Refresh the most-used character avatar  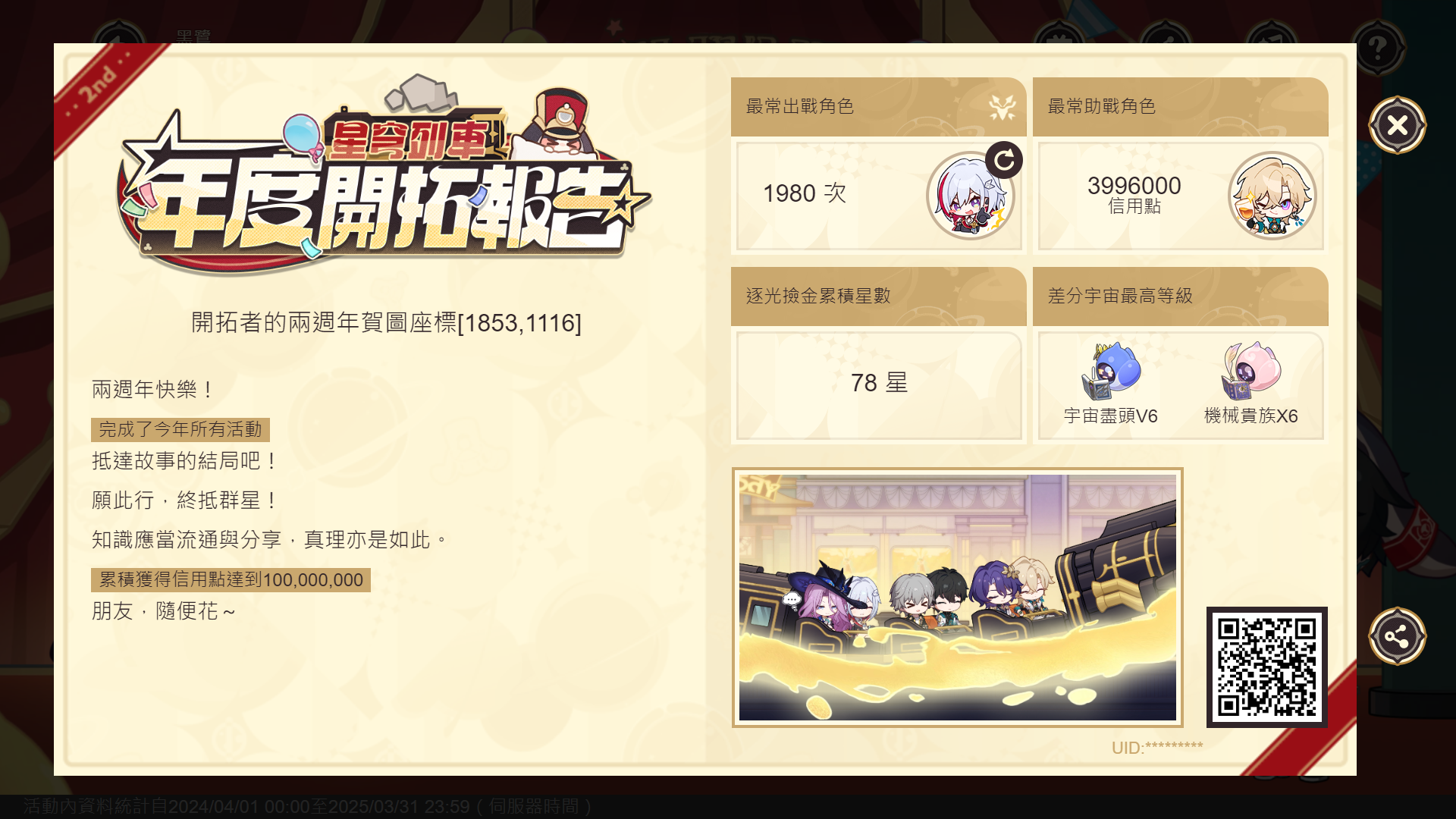1004,160
